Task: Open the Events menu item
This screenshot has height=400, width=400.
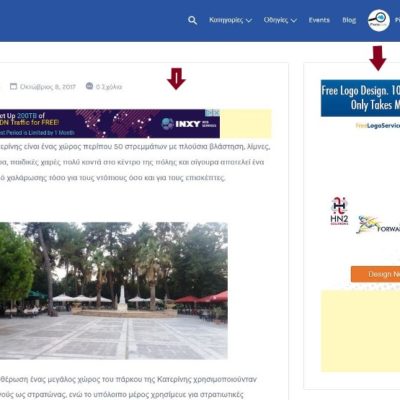Action: click(x=319, y=20)
